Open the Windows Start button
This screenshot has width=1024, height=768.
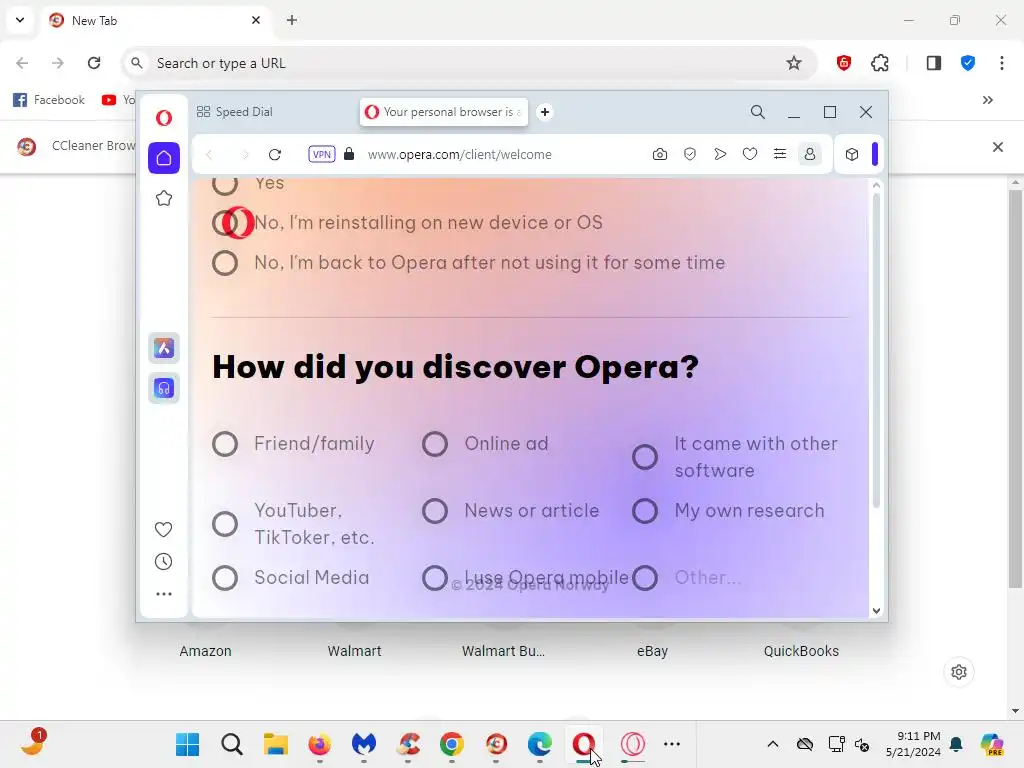coord(187,744)
